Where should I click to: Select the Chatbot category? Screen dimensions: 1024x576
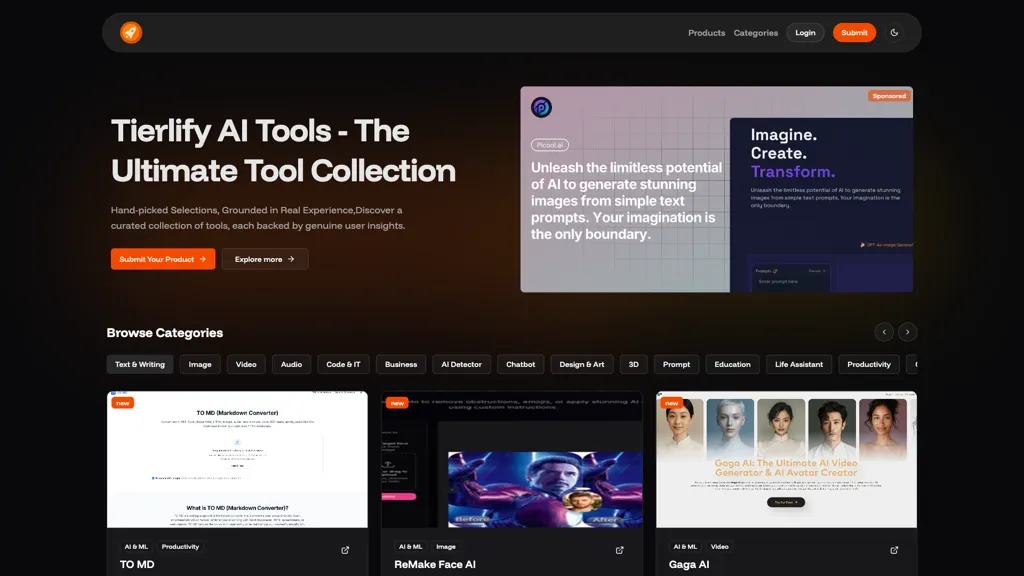[x=520, y=364]
